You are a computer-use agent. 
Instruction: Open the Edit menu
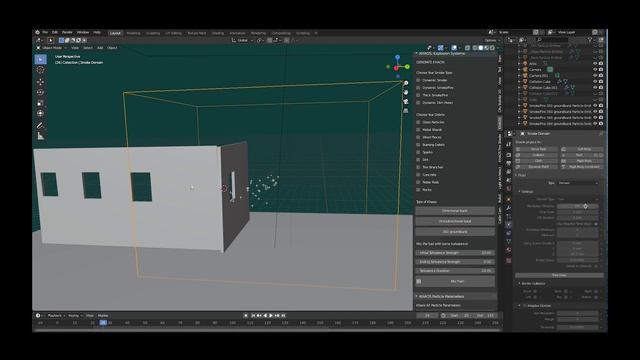pyautogui.click(x=55, y=32)
